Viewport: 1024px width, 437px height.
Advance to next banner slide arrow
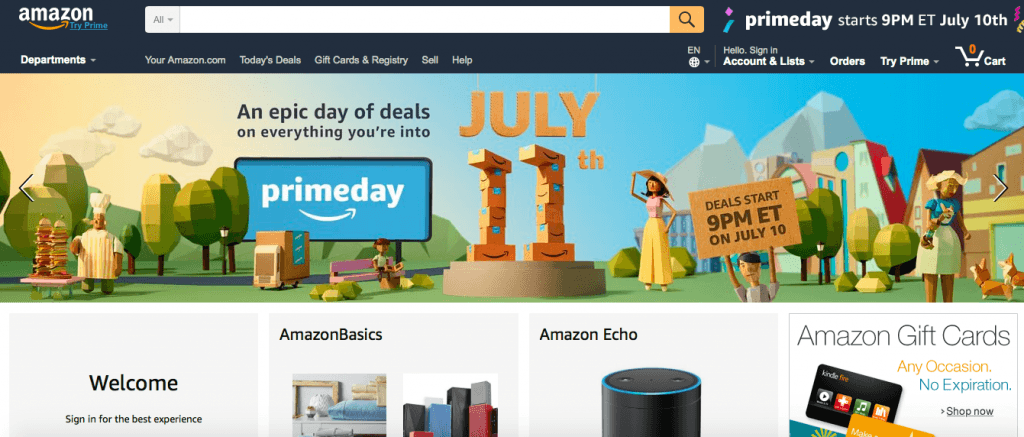[1000, 187]
